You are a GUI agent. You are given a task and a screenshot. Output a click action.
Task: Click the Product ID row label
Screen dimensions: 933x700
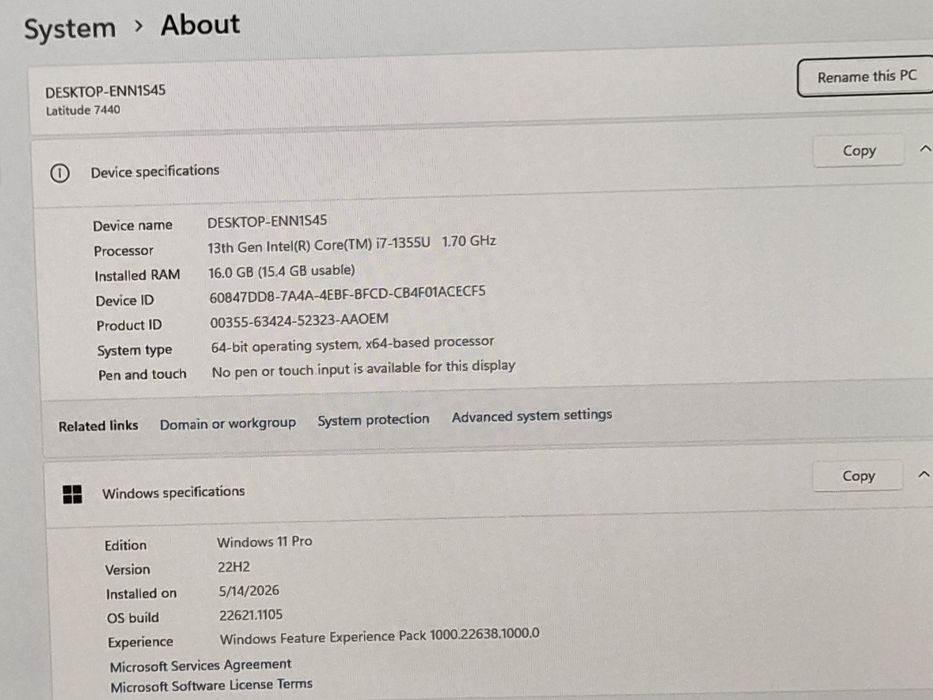pyautogui.click(x=129, y=326)
